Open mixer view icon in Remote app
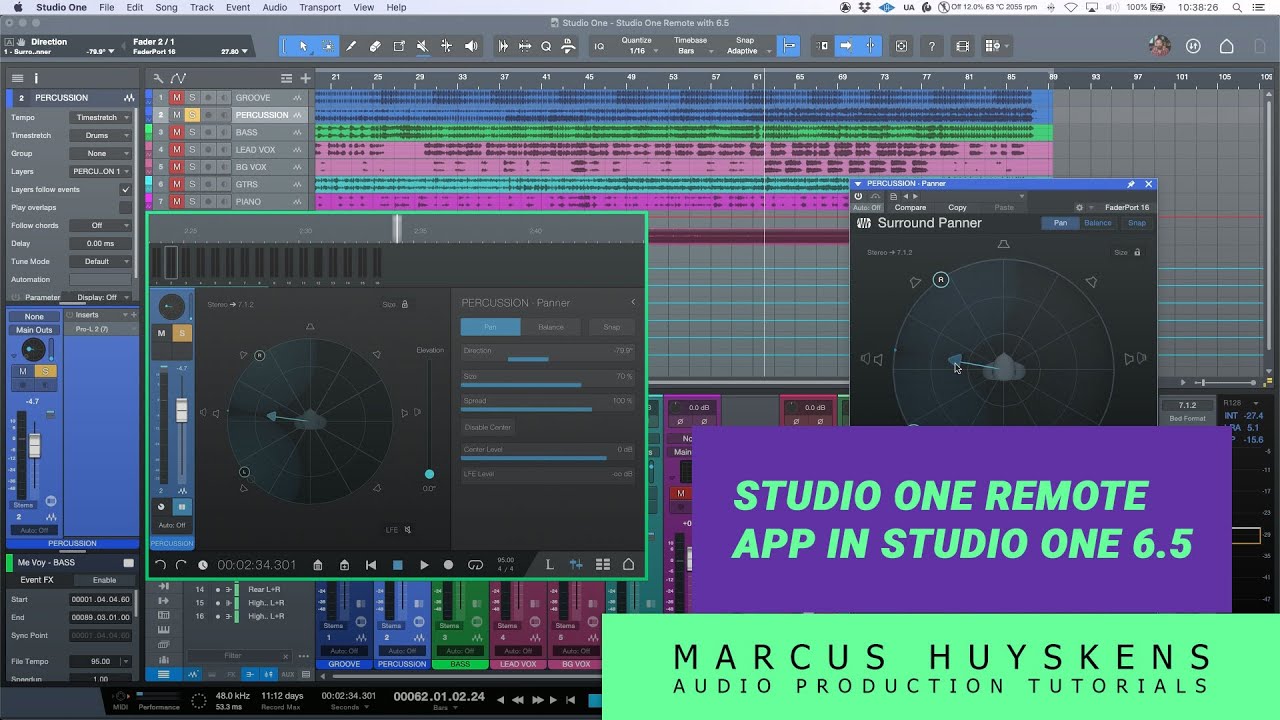This screenshot has width=1280, height=720. [576, 565]
